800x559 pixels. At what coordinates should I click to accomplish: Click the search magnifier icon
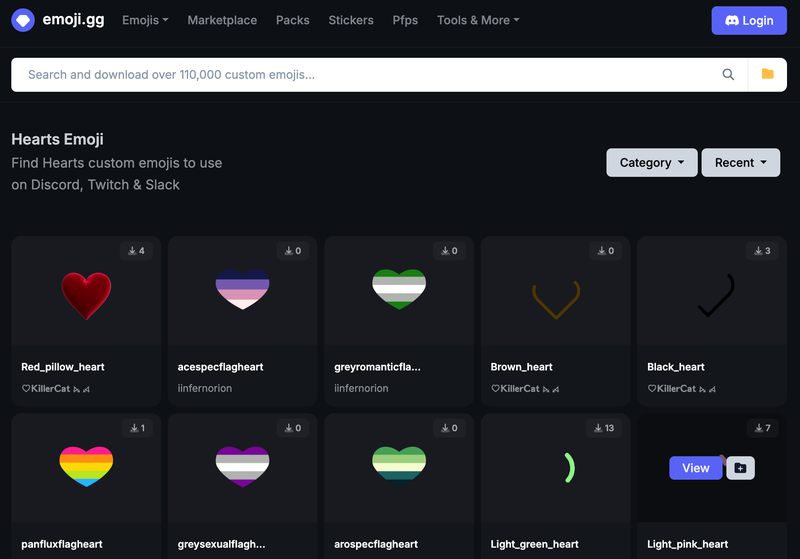728,74
